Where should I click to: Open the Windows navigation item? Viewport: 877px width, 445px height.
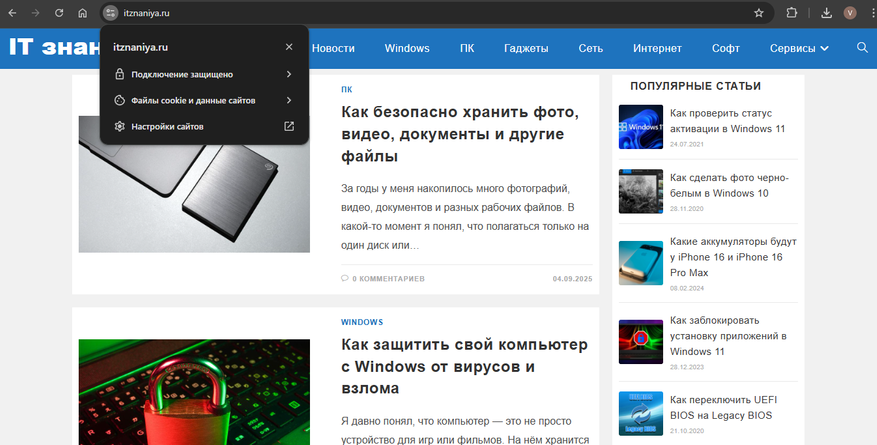pos(407,49)
